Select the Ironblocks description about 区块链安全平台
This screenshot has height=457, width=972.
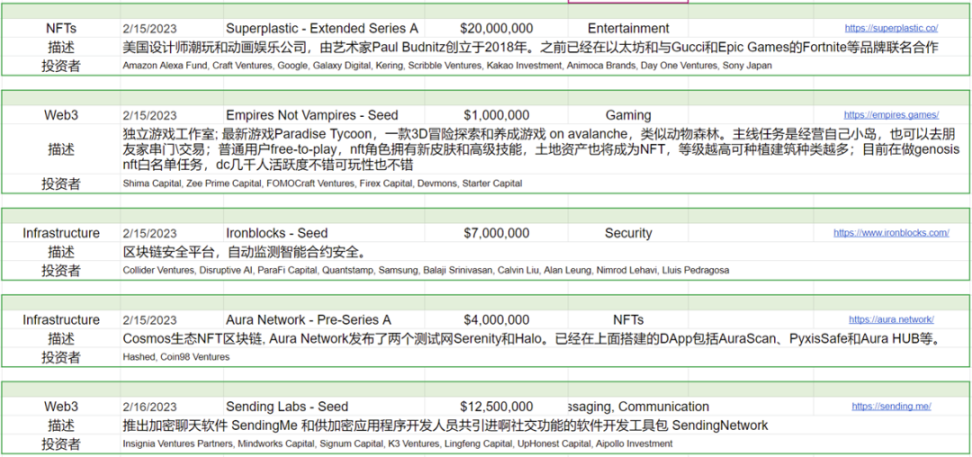(244, 252)
